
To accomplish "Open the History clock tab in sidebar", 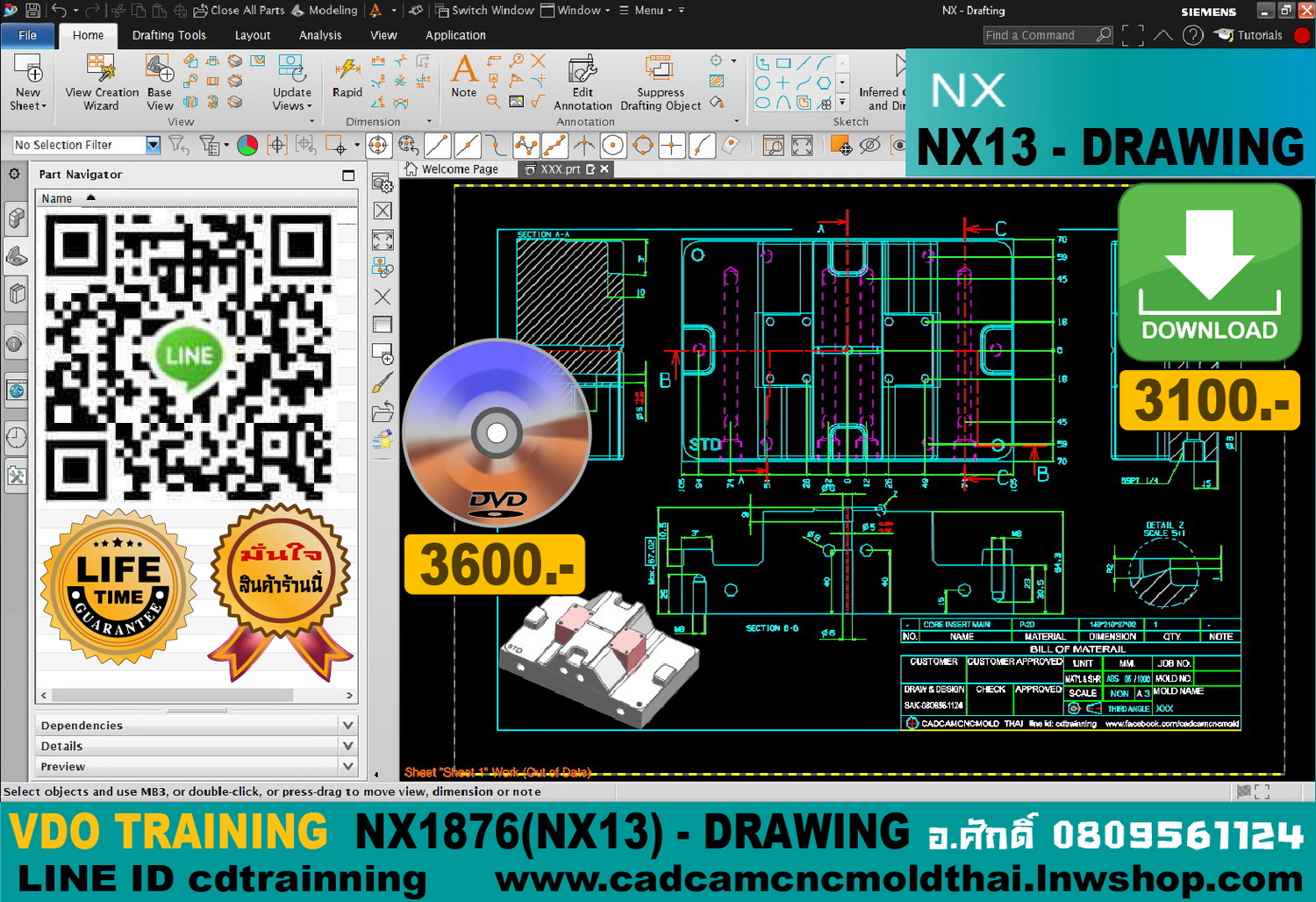I will coord(16,437).
